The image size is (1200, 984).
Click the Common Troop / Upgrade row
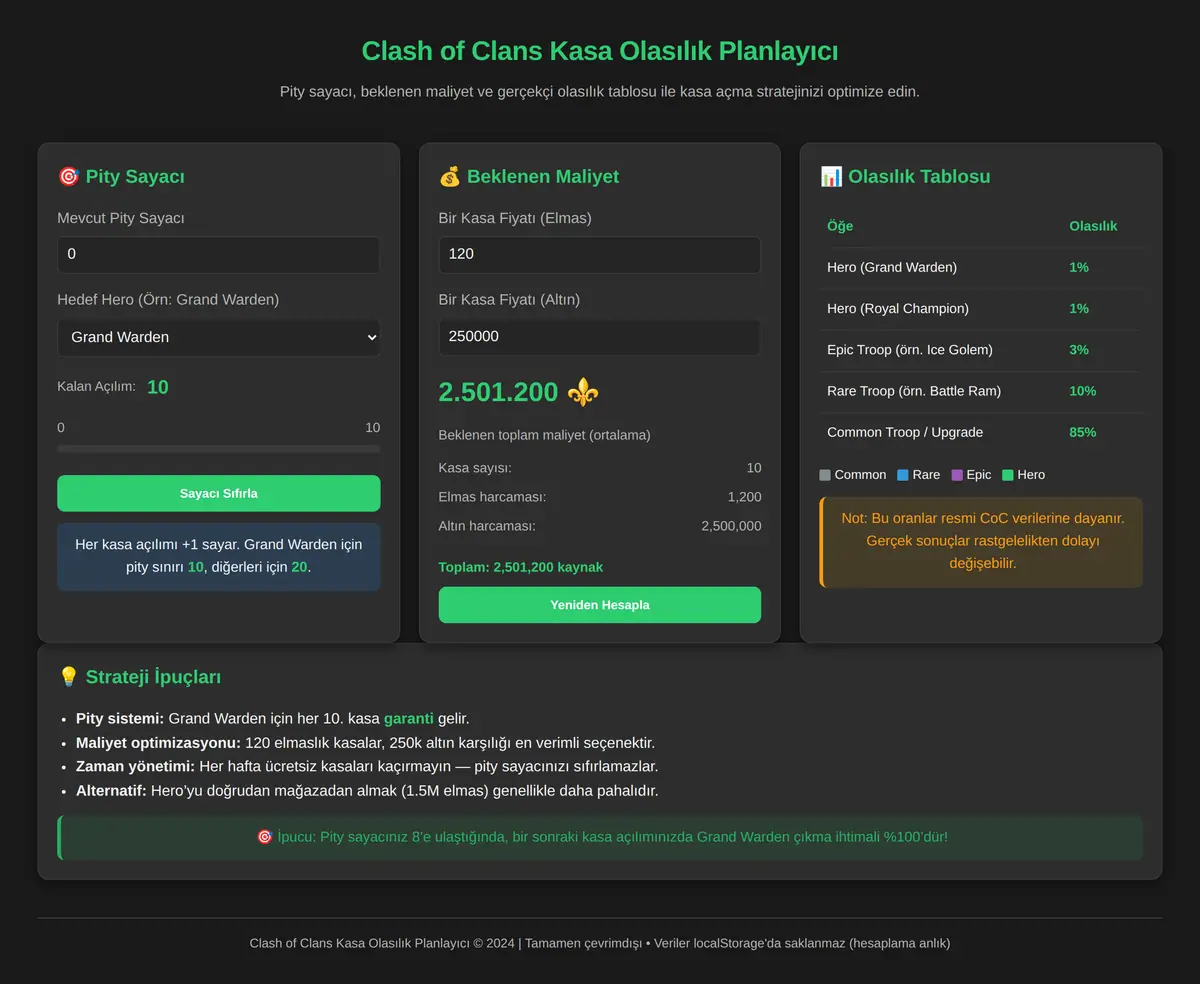980,432
